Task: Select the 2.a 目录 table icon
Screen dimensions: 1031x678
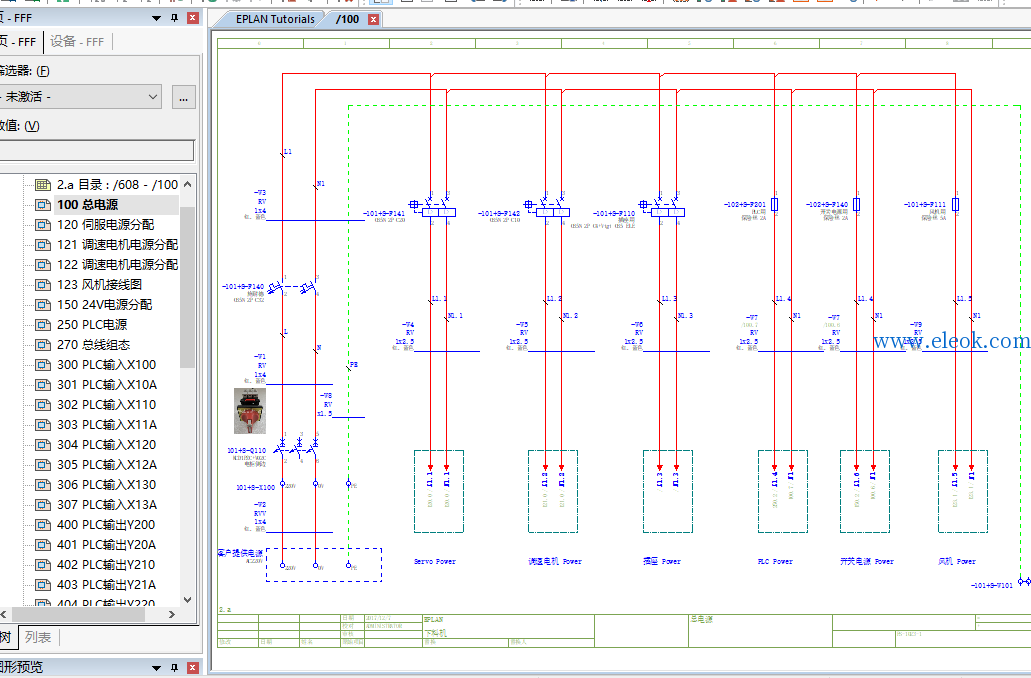Action: [x=43, y=185]
